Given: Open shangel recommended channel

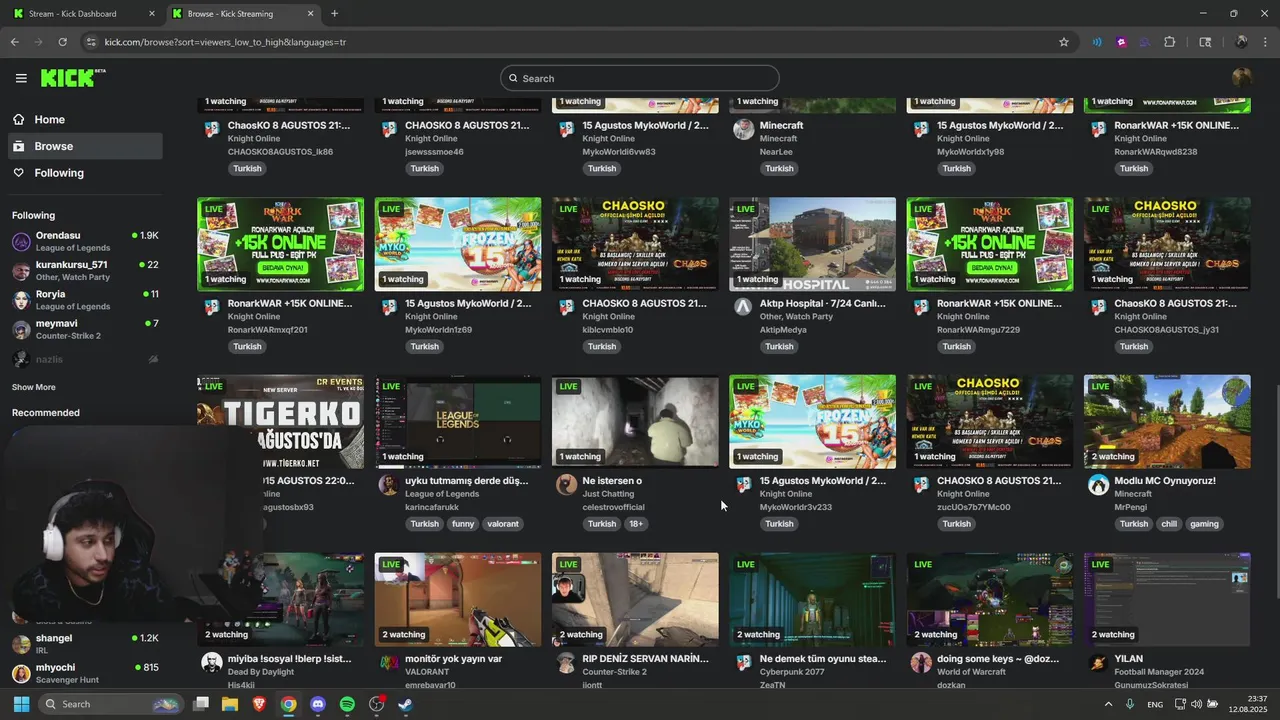Looking at the screenshot, I should (x=85, y=643).
